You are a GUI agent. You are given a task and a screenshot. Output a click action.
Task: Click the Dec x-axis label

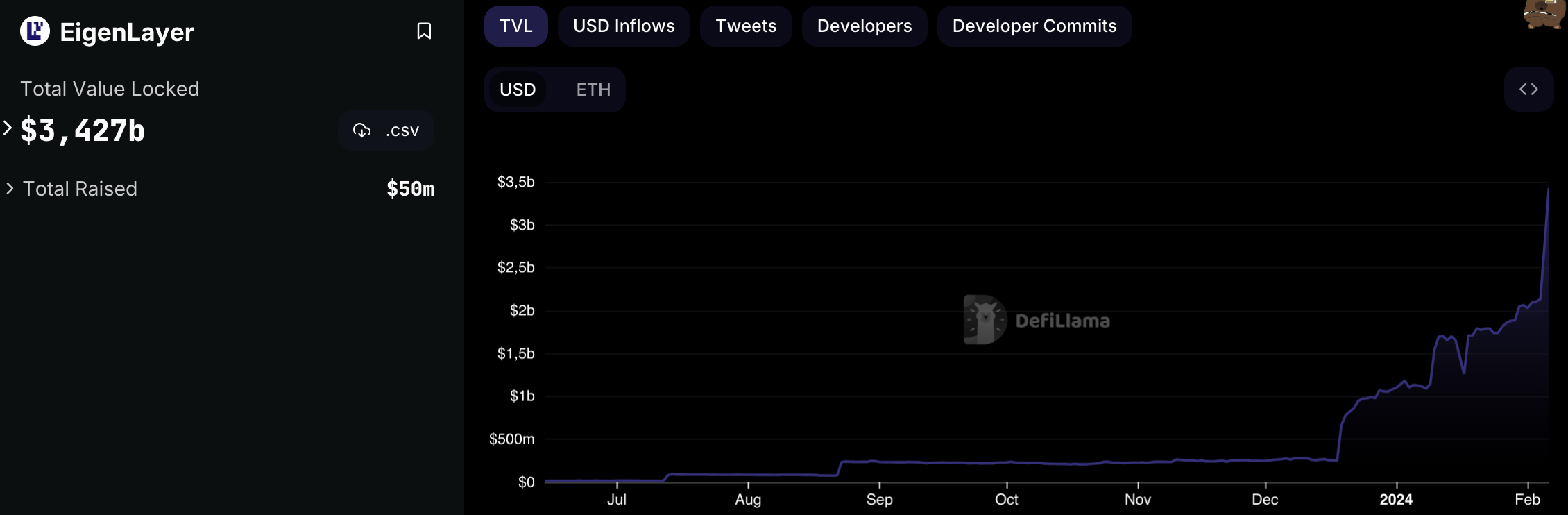[x=1265, y=499]
